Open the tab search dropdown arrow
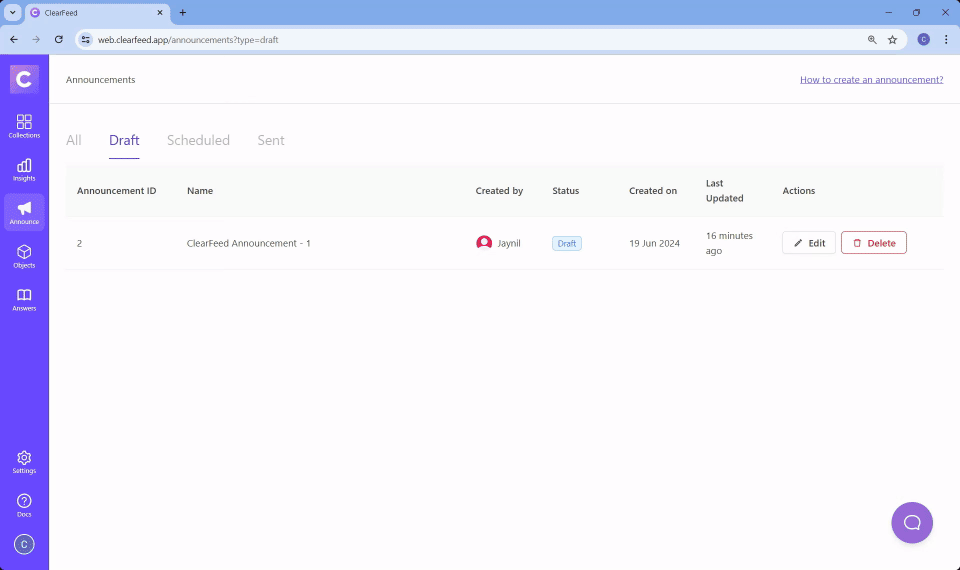Screen dimensions: 960x570 tap(13, 13)
